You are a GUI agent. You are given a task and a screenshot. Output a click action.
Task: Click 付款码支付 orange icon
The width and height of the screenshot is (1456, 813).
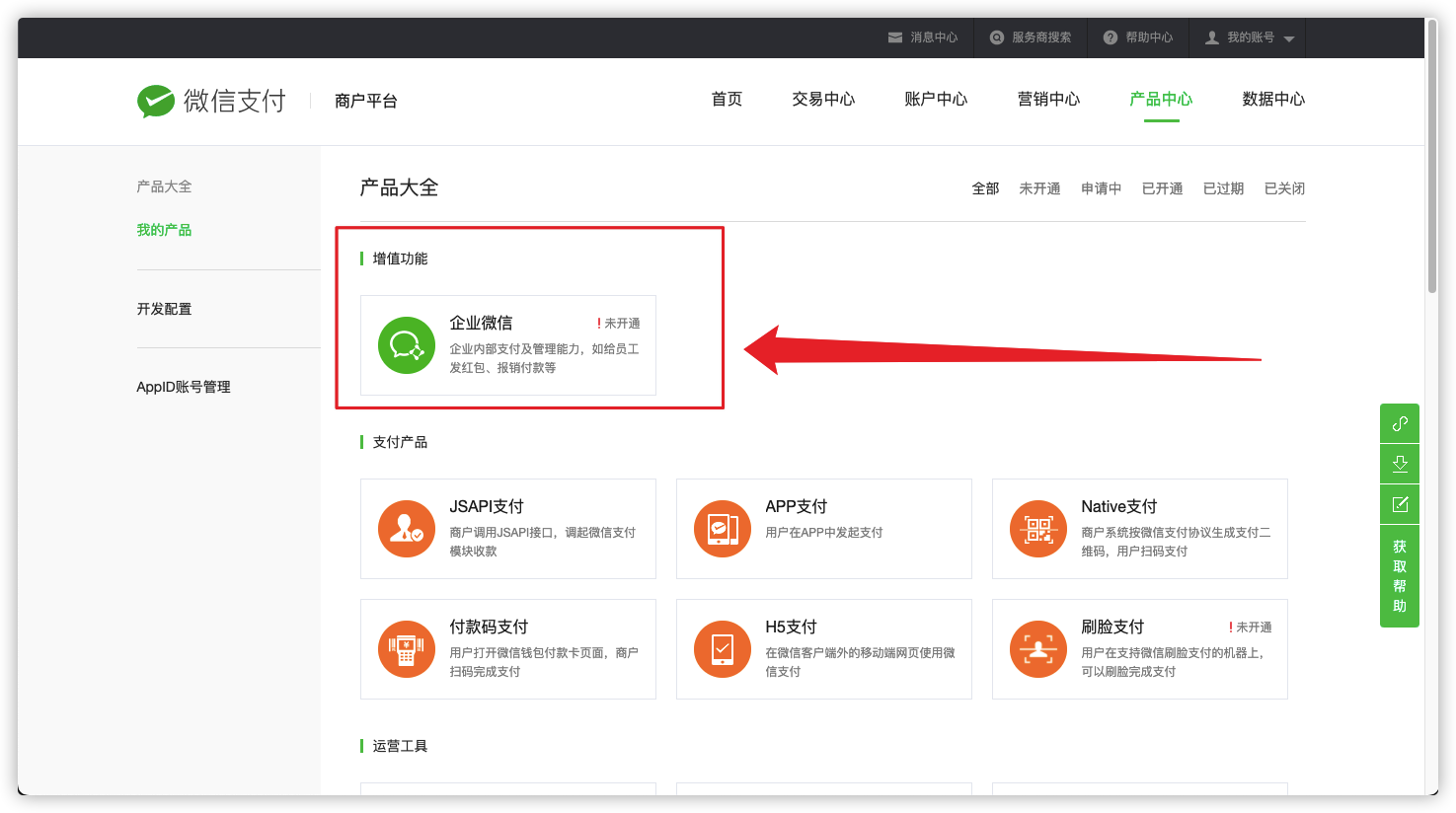coord(407,649)
